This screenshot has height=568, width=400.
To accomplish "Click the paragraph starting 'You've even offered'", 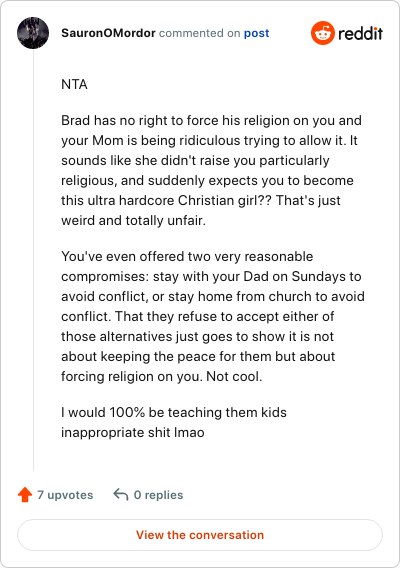I will click(x=212, y=316).
